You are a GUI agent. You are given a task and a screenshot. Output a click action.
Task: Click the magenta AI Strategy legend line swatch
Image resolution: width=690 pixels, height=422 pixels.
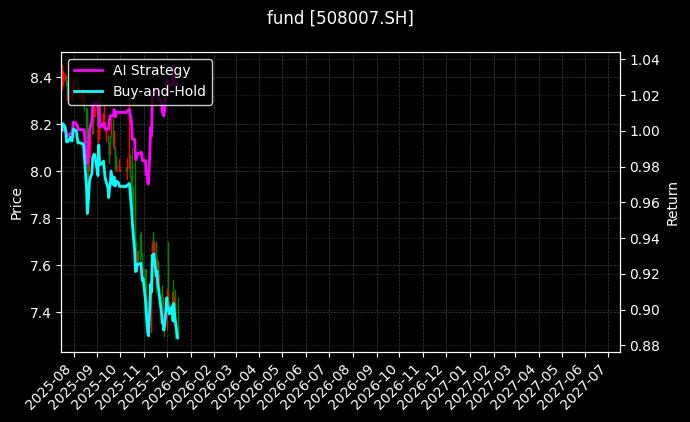(88, 71)
